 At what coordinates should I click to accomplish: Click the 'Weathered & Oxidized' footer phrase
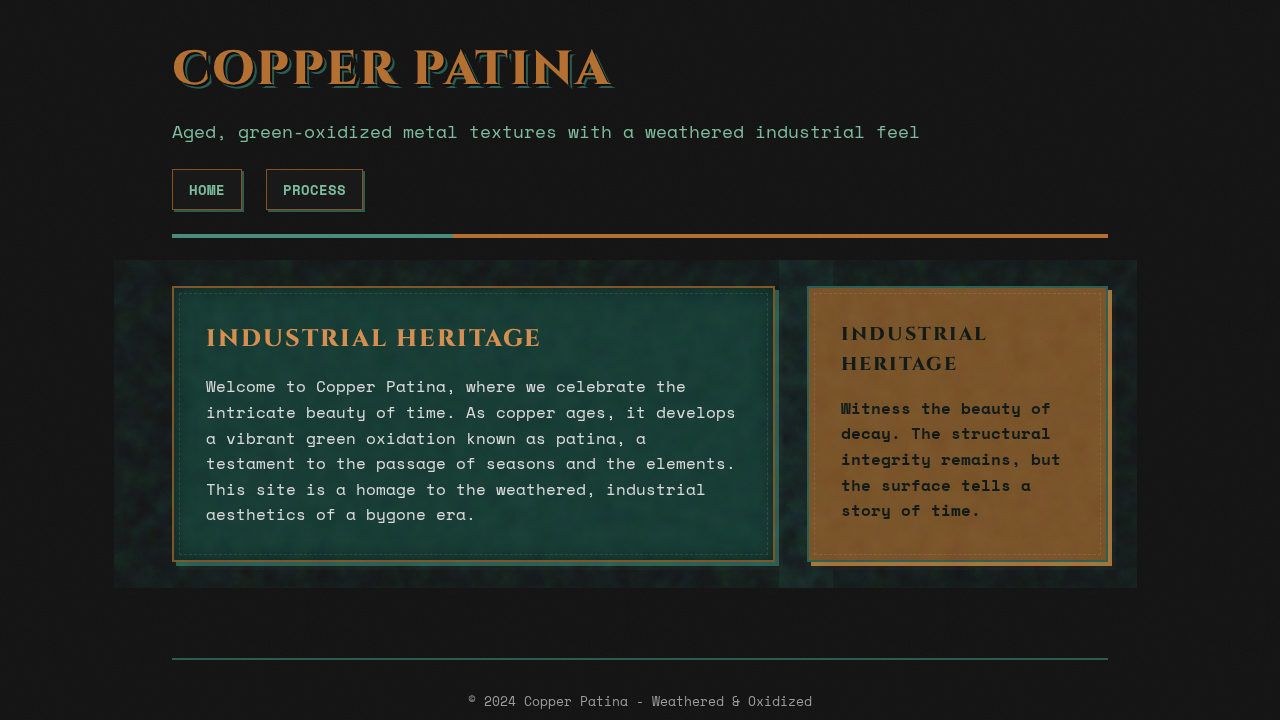[x=731, y=701]
